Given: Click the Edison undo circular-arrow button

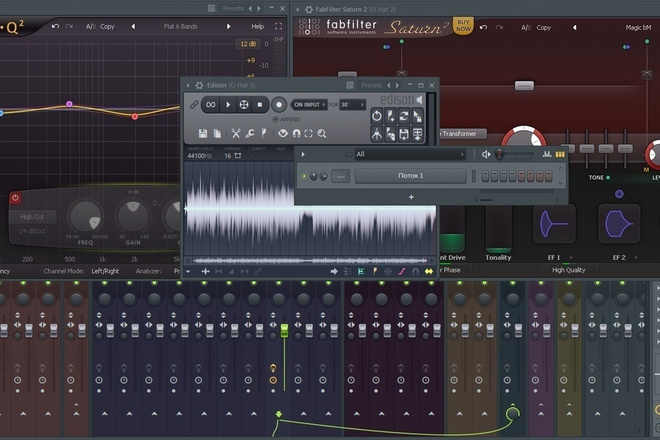Looking at the screenshot, I should coord(376,115).
